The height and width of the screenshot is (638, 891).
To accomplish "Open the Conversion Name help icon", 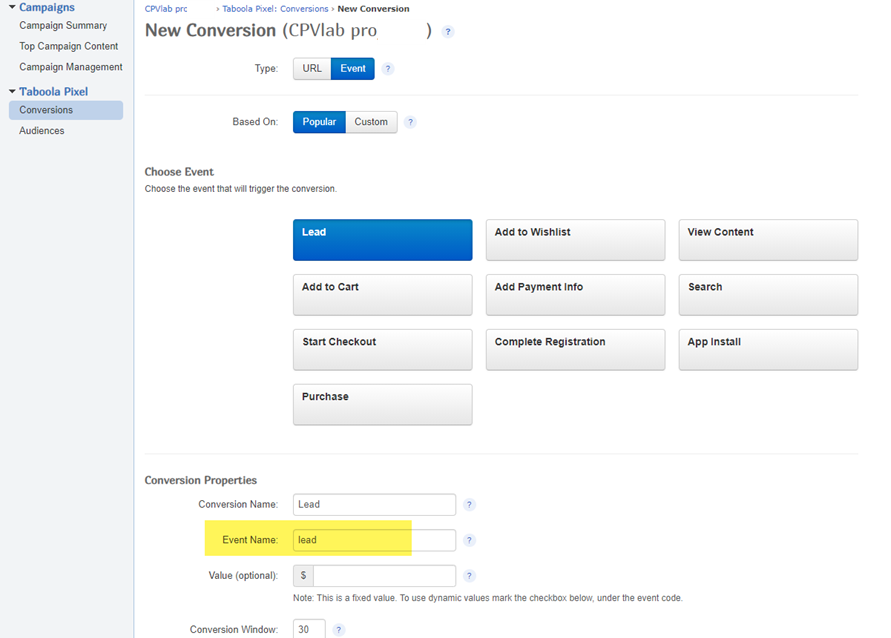I will [469, 504].
